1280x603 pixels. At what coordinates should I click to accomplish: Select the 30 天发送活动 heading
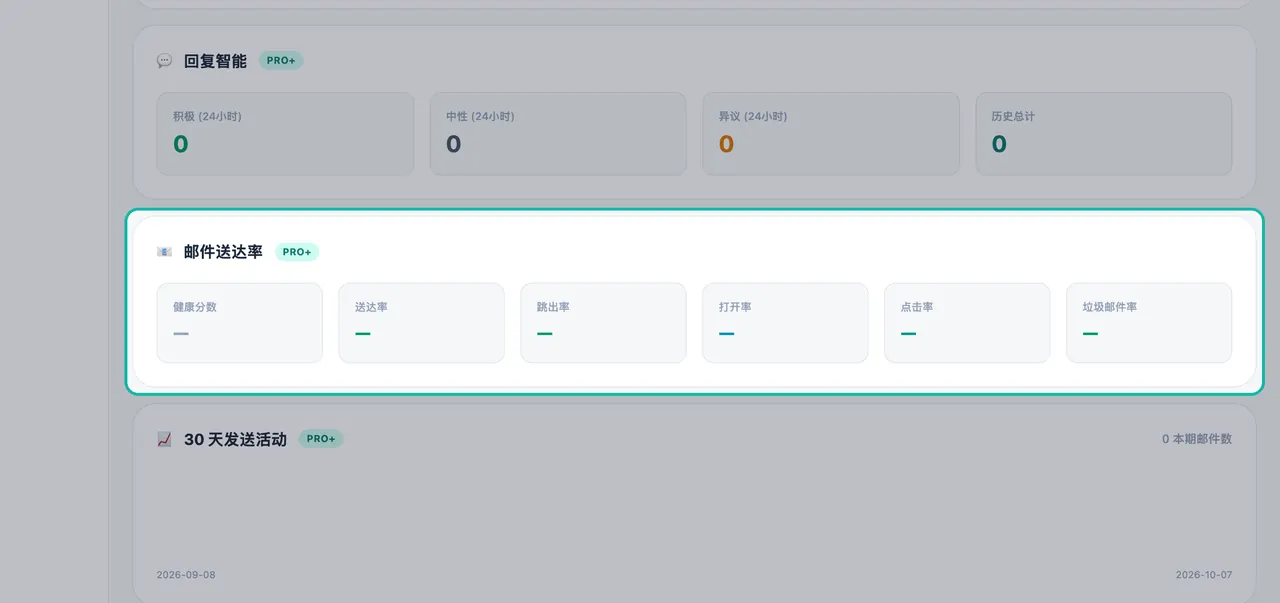click(x=235, y=439)
